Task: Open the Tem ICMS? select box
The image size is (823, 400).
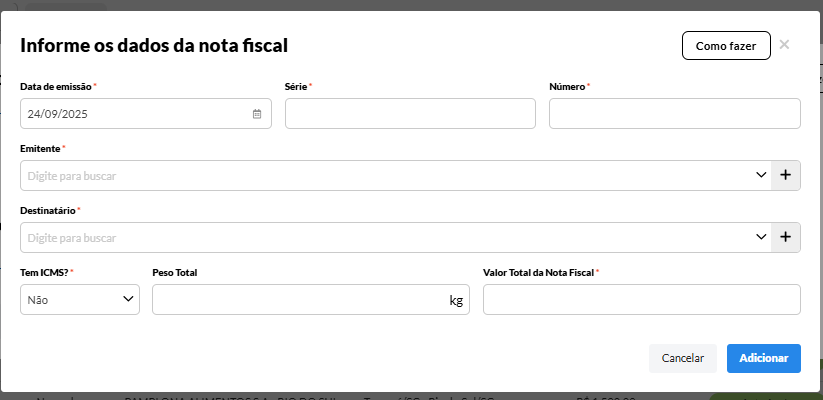Action: coord(80,299)
